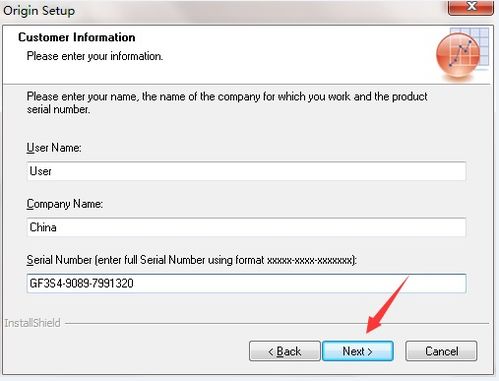Focus the User Name input field

click(246, 171)
